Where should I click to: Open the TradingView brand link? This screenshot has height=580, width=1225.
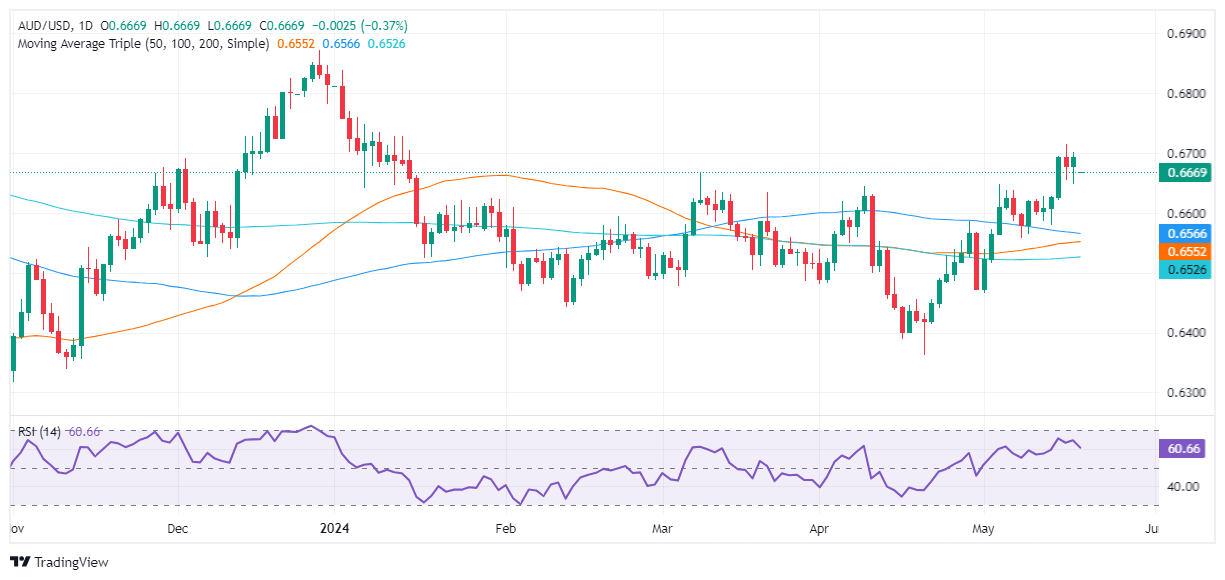(x=59, y=562)
